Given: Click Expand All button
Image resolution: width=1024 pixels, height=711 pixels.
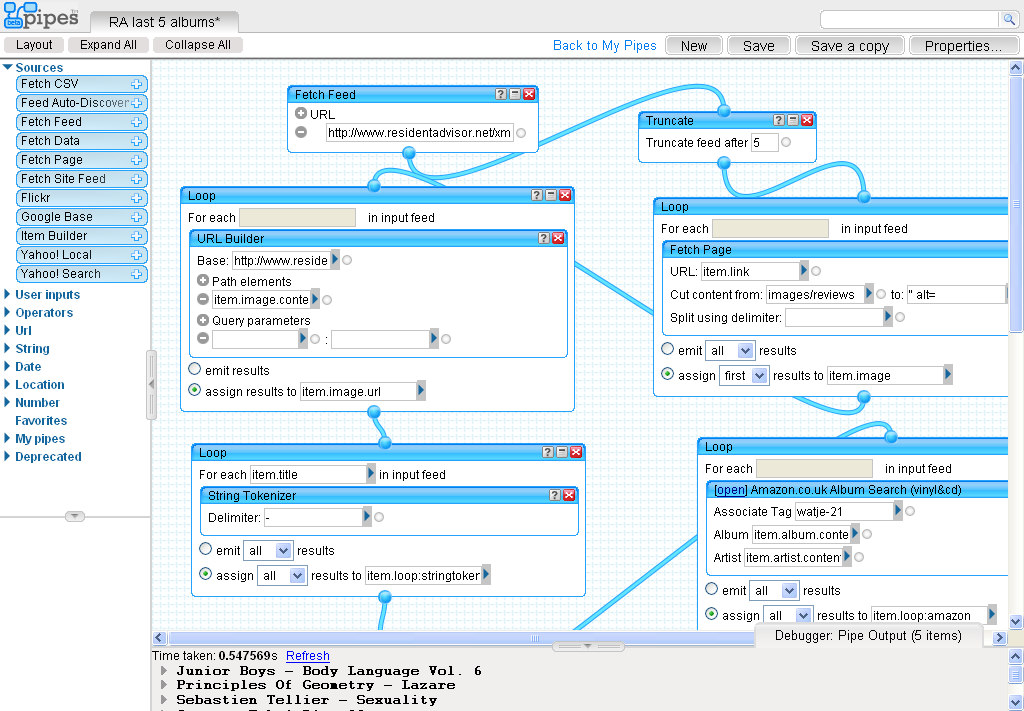Looking at the screenshot, I should [x=108, y=44].
